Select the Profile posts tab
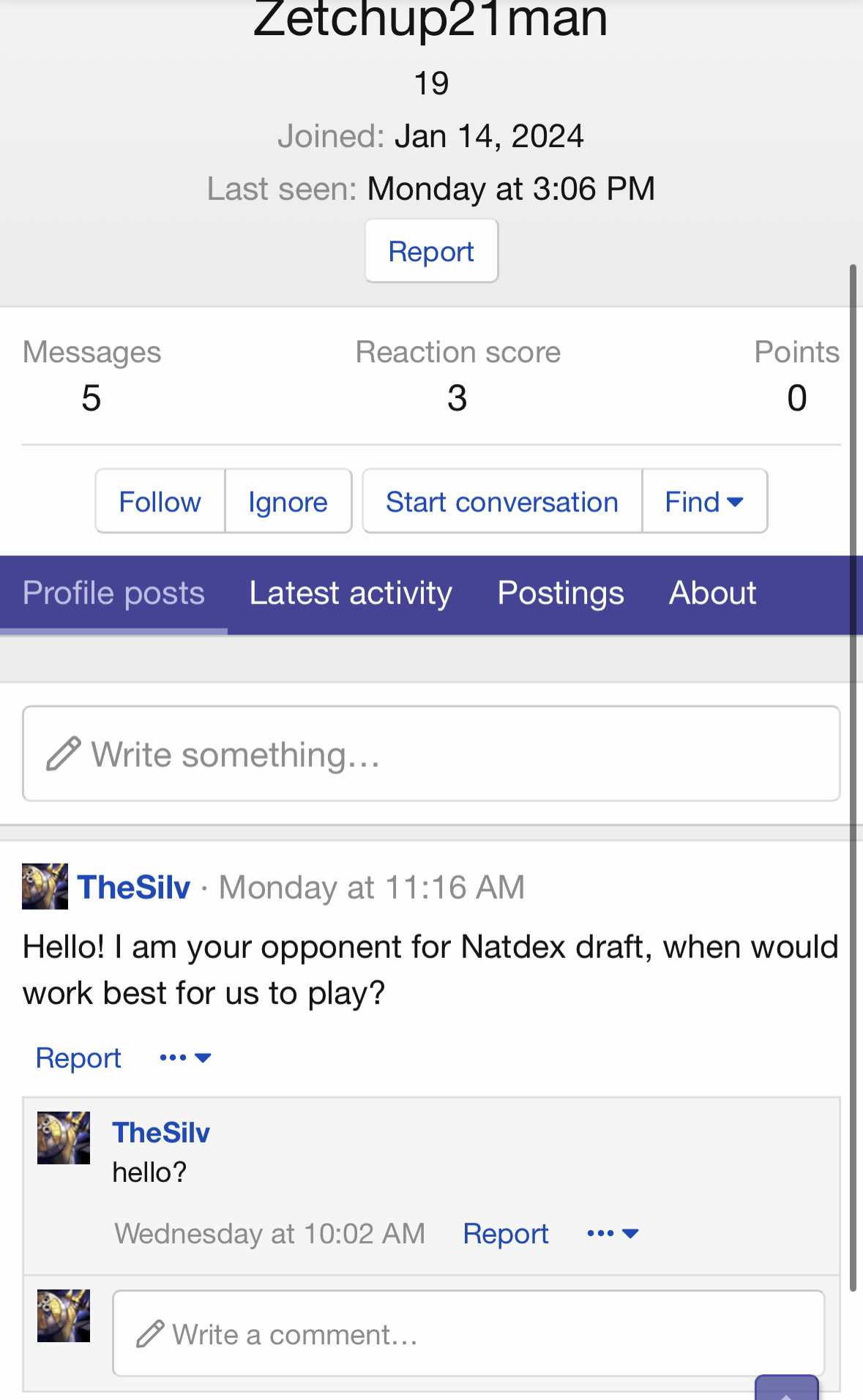Screen dimensions: 863x1400 coord(113,594)
